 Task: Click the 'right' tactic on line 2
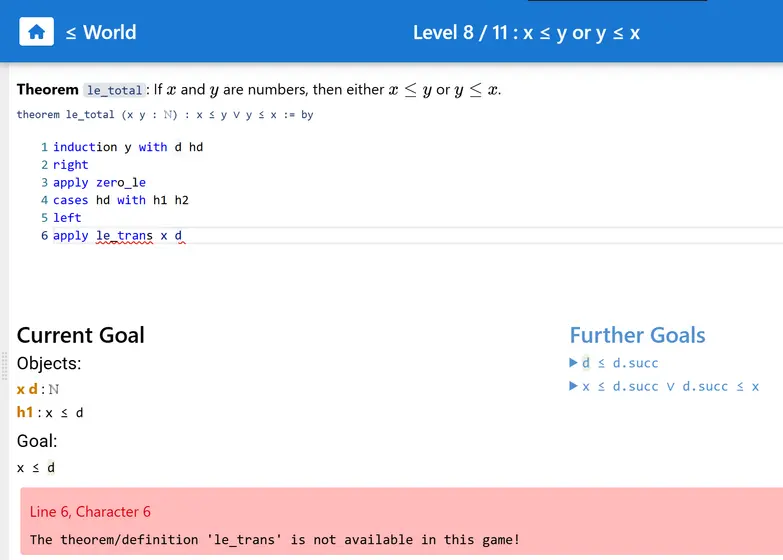[x=70, y=165]
